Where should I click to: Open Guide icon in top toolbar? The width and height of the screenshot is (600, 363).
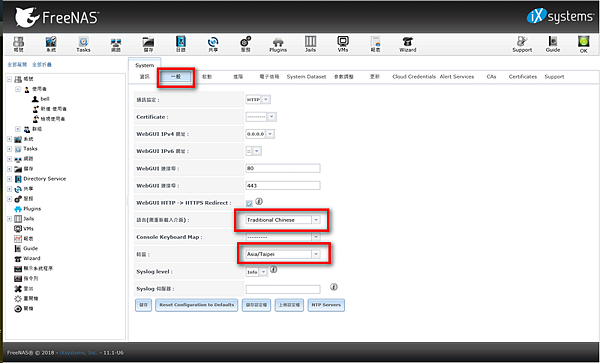[553, 44]
